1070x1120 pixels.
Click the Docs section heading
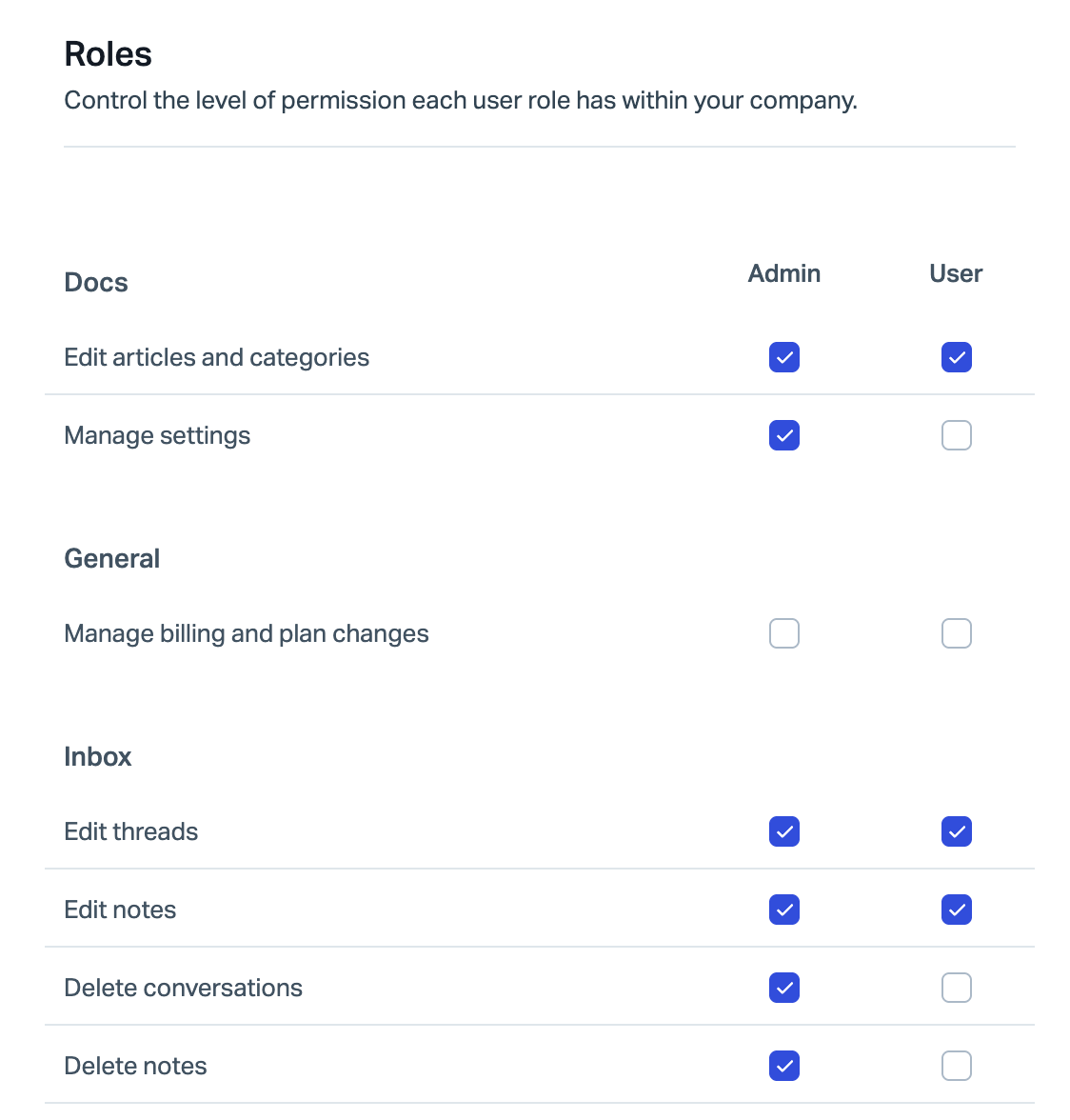pos(96,283)
